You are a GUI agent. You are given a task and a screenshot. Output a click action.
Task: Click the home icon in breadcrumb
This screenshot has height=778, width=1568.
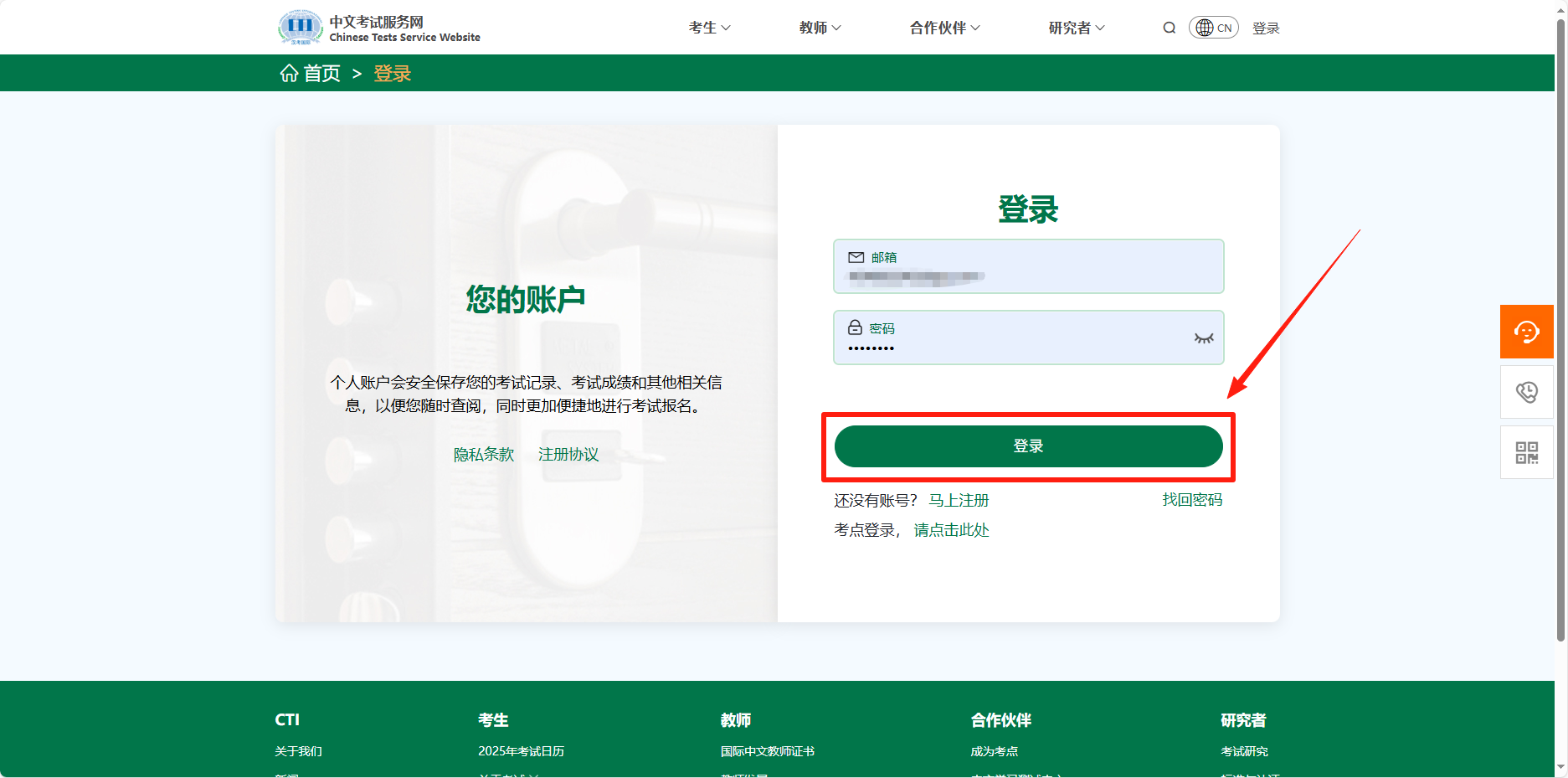289,74
